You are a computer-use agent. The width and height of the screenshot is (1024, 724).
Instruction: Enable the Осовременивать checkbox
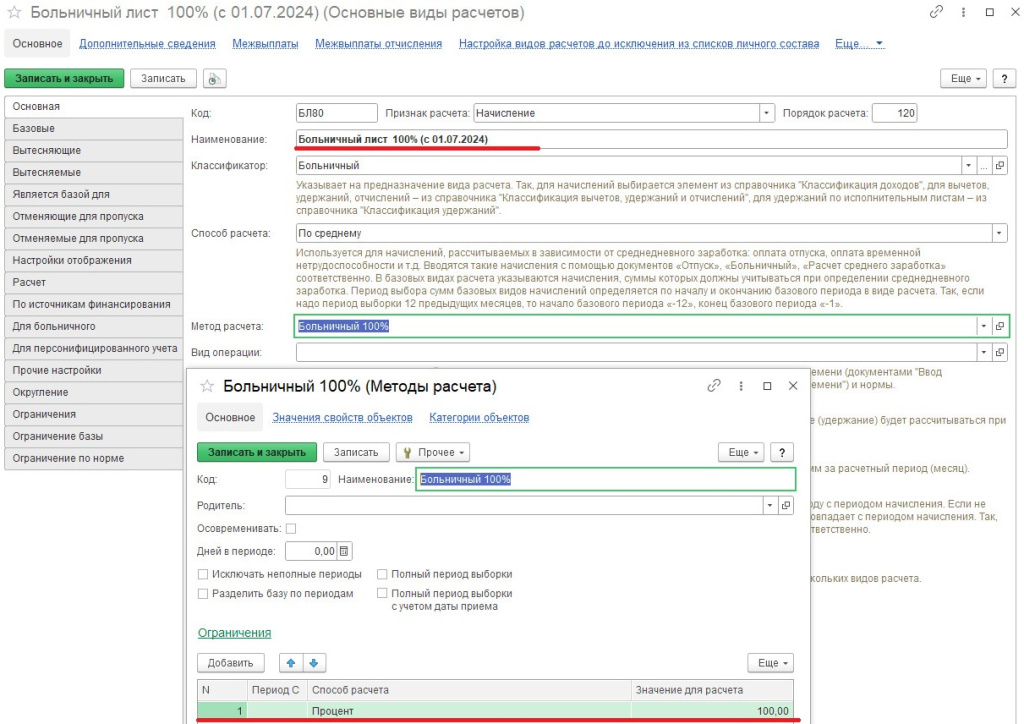pos(291,528)
